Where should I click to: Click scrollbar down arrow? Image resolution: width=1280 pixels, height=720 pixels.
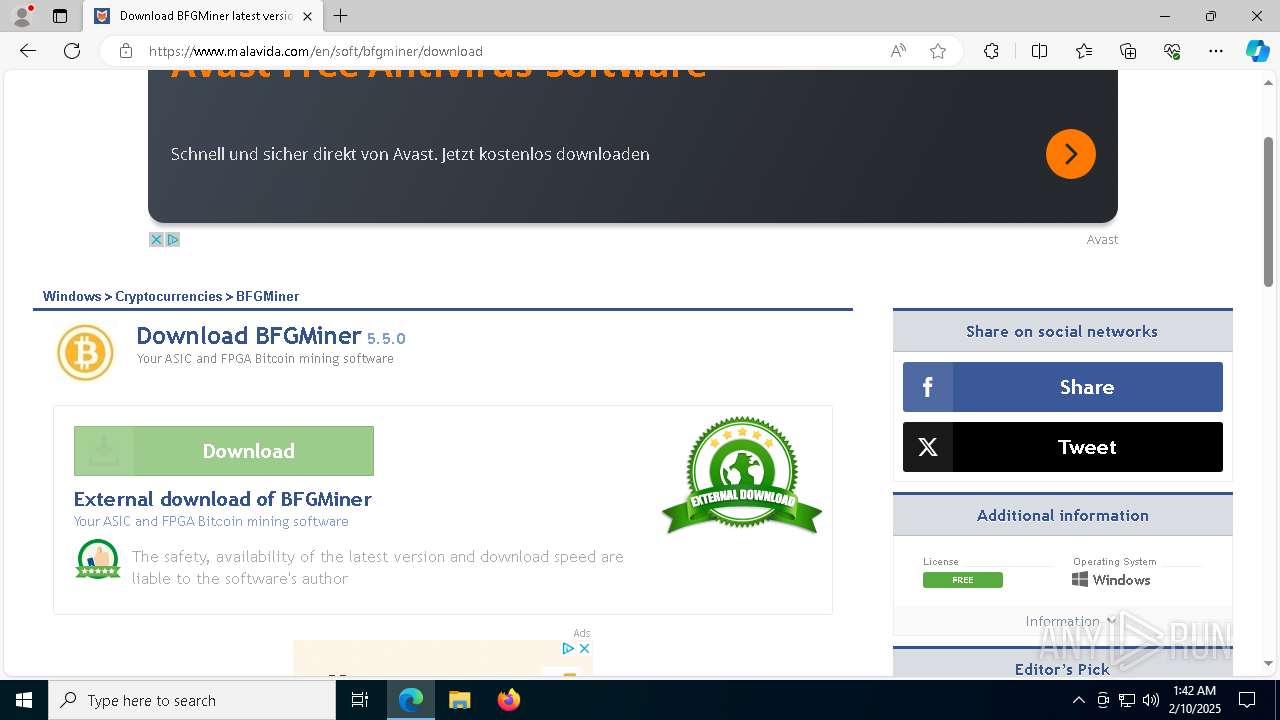(1269, 663)
